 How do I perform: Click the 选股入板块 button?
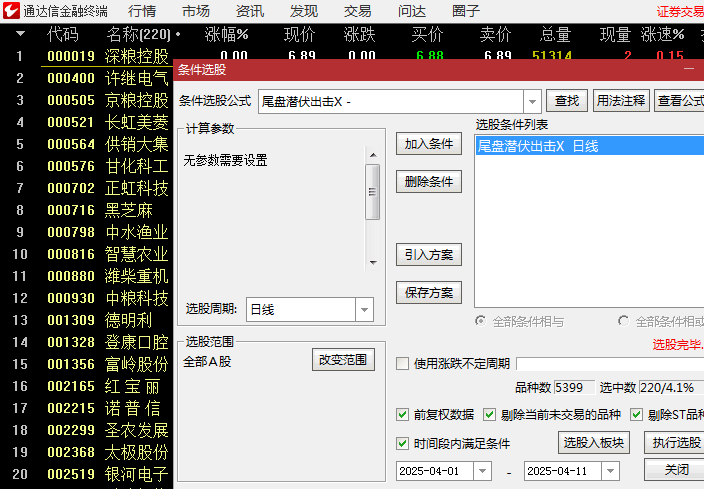pos(594,443)
